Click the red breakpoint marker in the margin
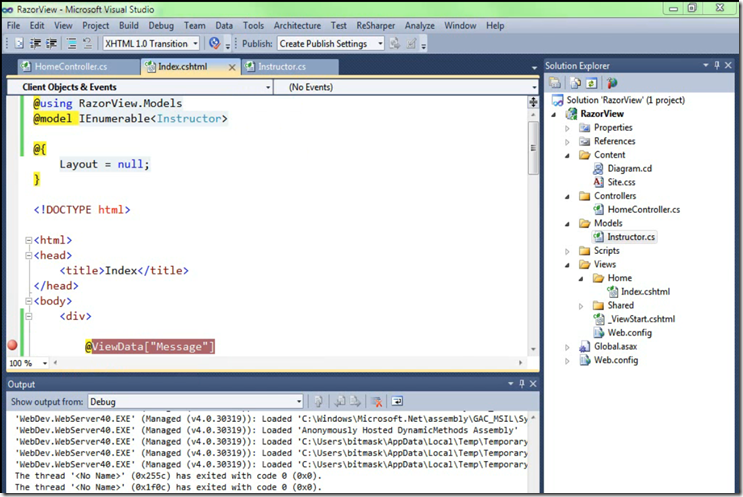The width and height of the screenshot is (743, 497). pos(13,345)
